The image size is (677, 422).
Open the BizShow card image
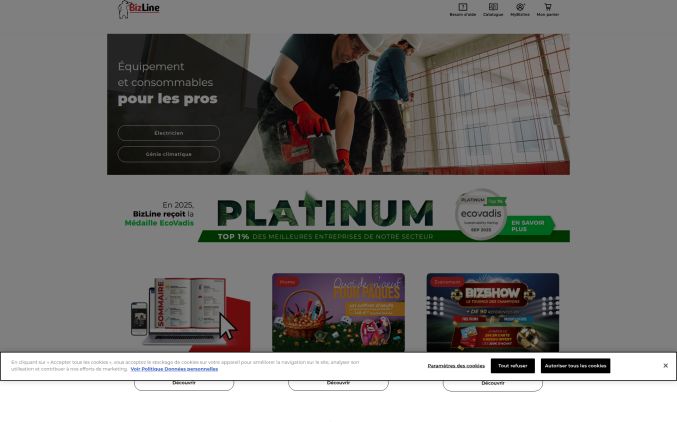tap(493, 313)
